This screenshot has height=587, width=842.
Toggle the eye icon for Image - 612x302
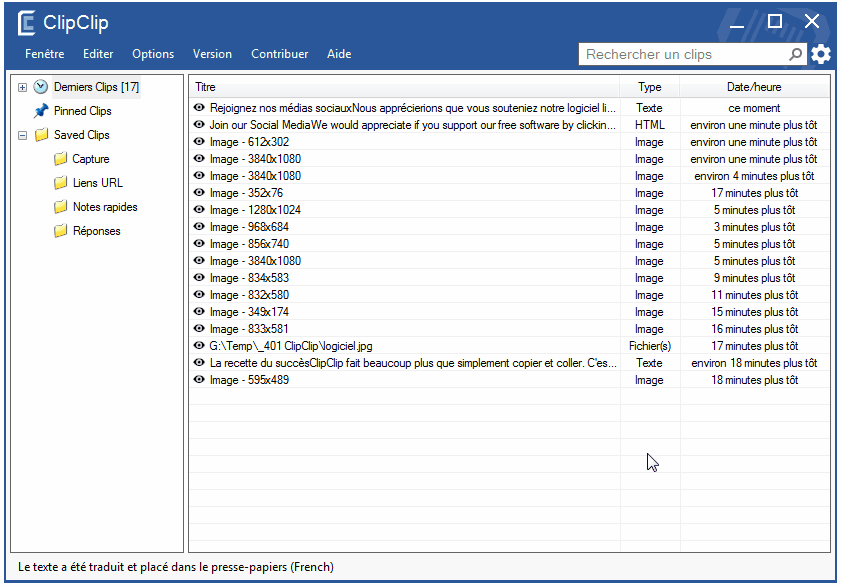click(x=199, y=142)
